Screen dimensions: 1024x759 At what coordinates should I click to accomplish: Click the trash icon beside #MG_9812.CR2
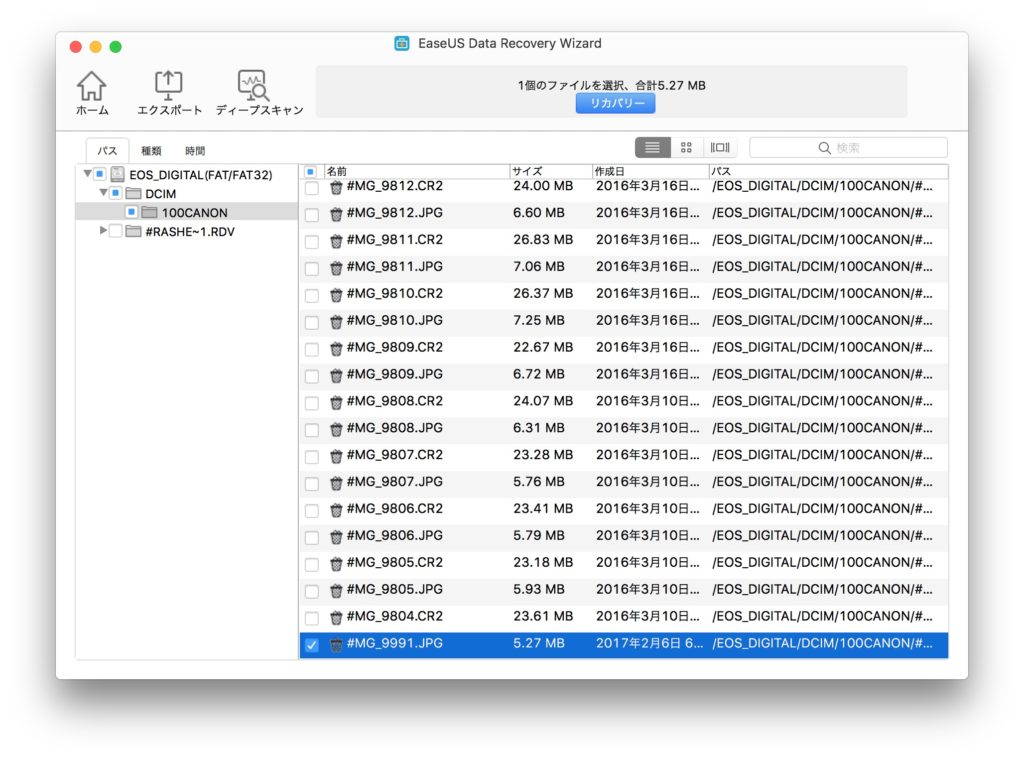pyautogui.click(x=336, y=187)
